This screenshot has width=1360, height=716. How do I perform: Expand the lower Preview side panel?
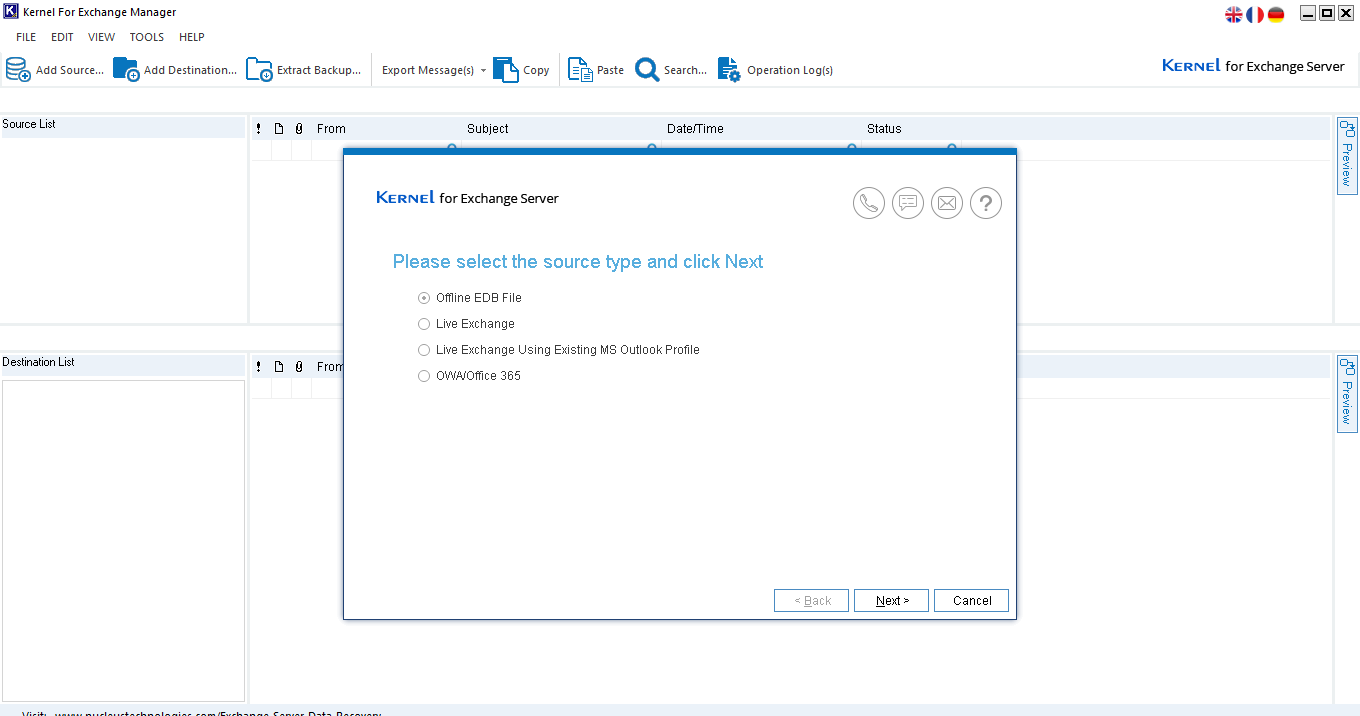[x=1347, y=394]
